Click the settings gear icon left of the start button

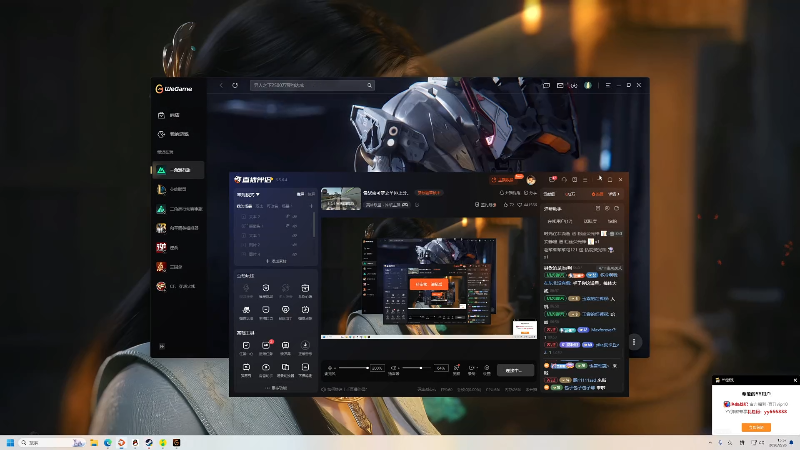click(487, 369)
